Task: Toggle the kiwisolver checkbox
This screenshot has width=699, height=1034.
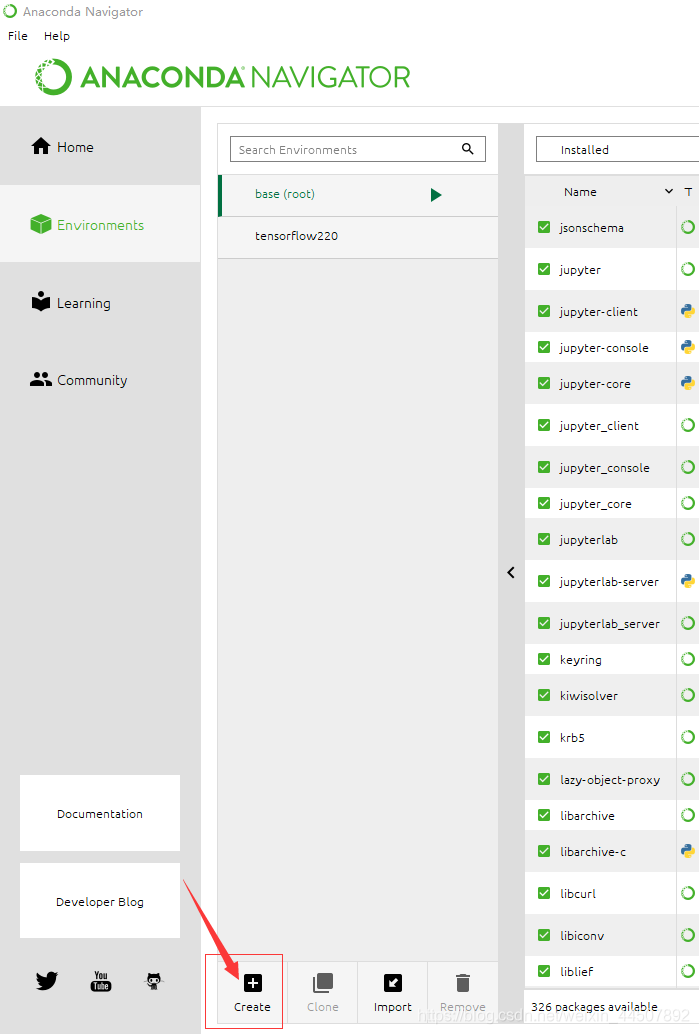Action: click(x=544, y=695)
